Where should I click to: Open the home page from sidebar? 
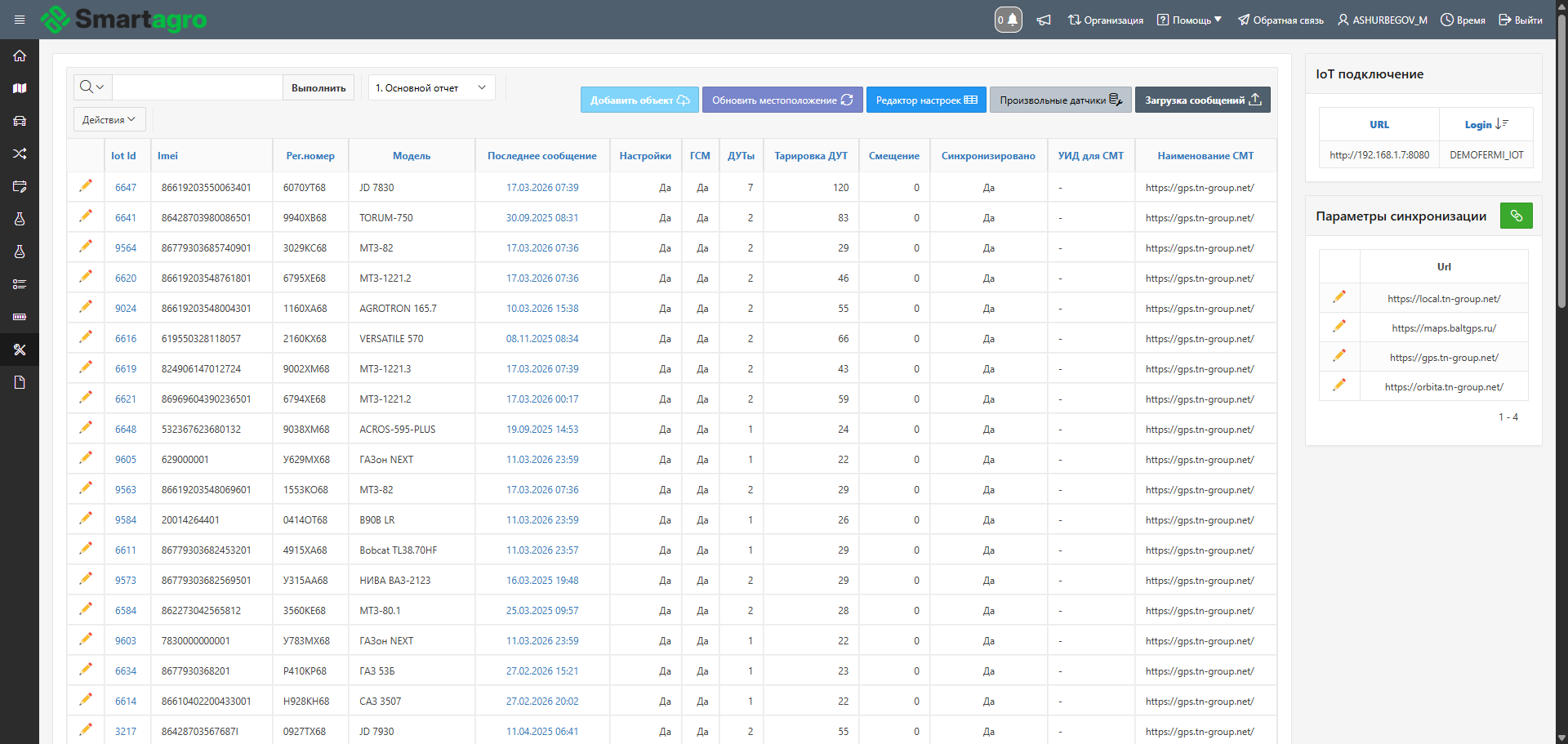click(x=20, y=56)
